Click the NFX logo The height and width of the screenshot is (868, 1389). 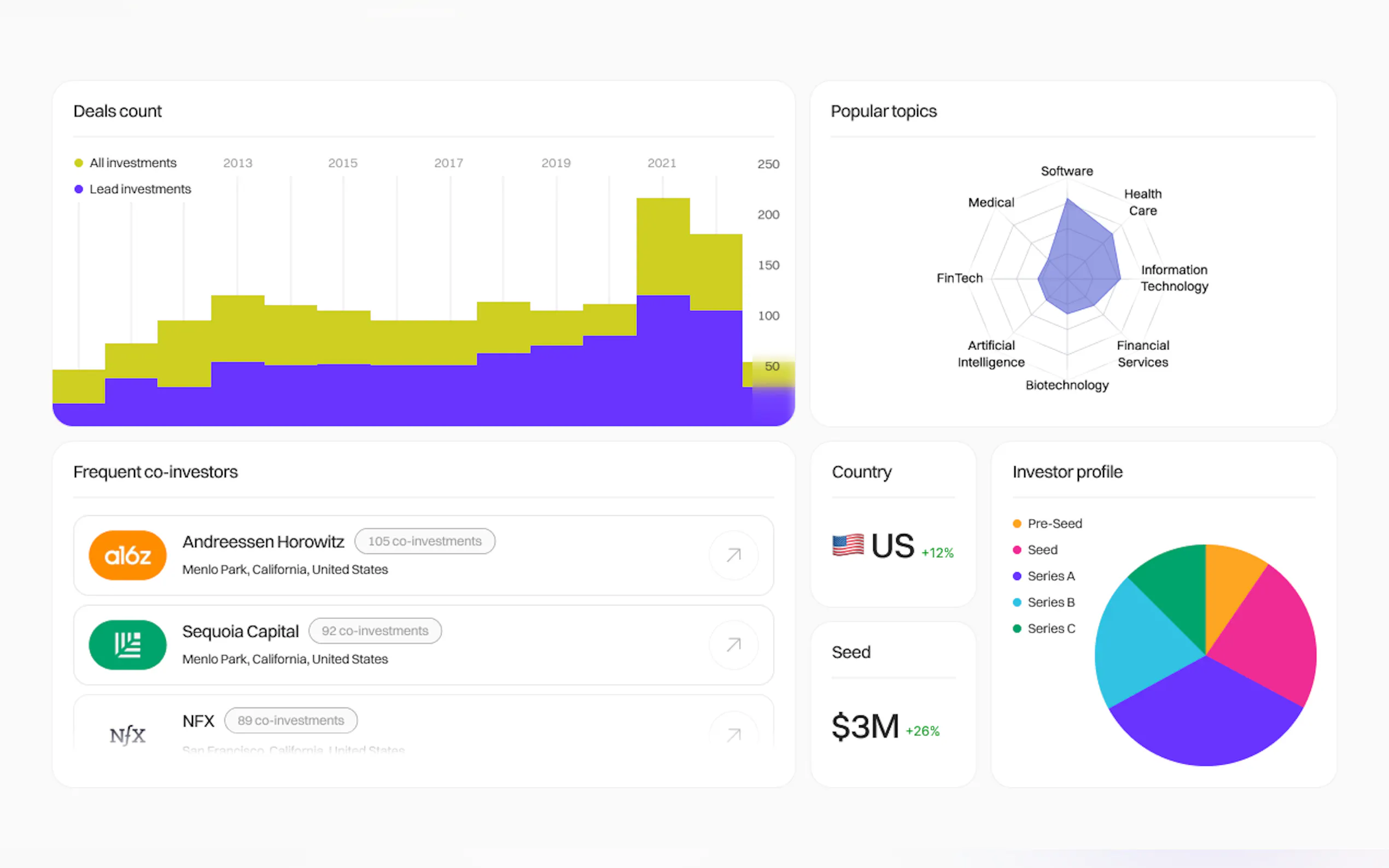click(x=127, y=734)
